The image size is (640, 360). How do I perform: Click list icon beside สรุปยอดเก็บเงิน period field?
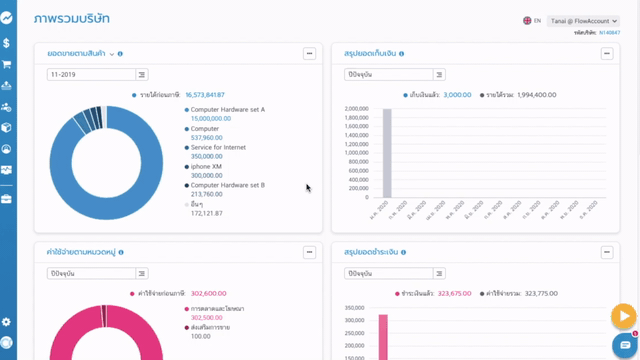[439, 75]
